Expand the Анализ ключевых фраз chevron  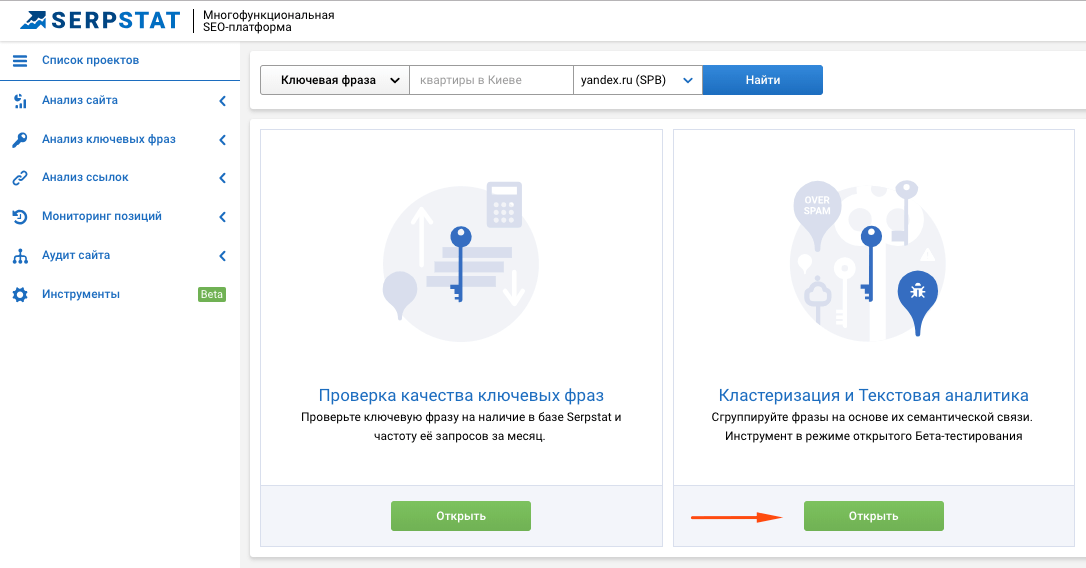(222, 140)
